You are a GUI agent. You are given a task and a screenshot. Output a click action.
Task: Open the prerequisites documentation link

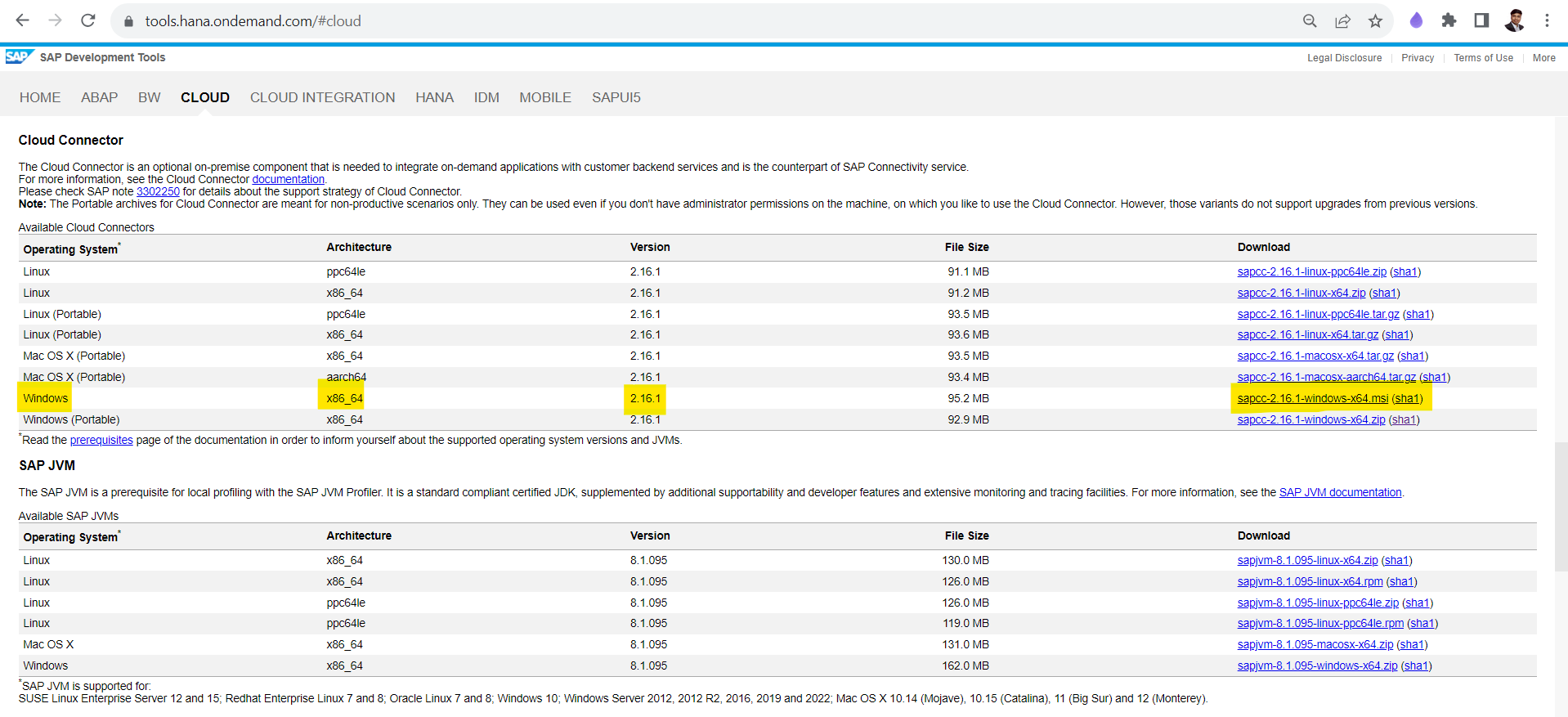tap(101, 440)
